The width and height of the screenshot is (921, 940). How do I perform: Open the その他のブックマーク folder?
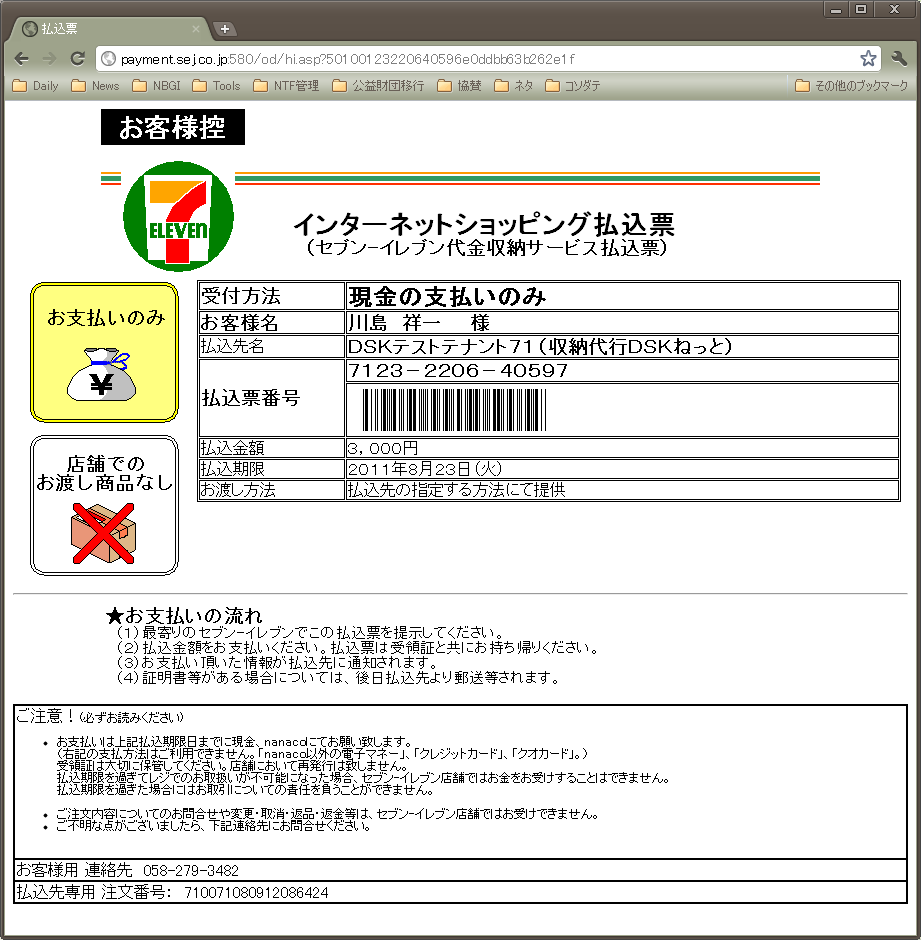pyautogui.click(x=851, y=86)
